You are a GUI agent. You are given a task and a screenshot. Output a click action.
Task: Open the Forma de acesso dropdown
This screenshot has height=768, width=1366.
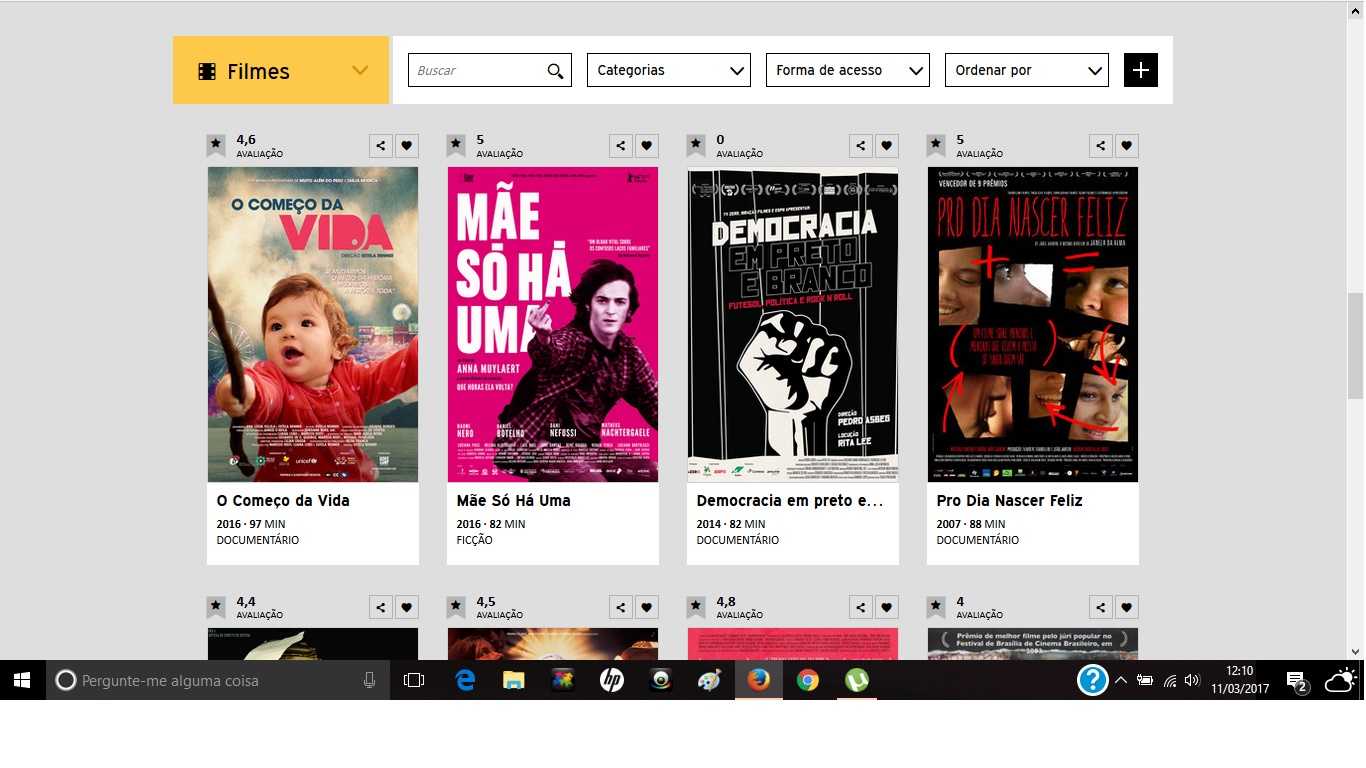click(848, 70)
